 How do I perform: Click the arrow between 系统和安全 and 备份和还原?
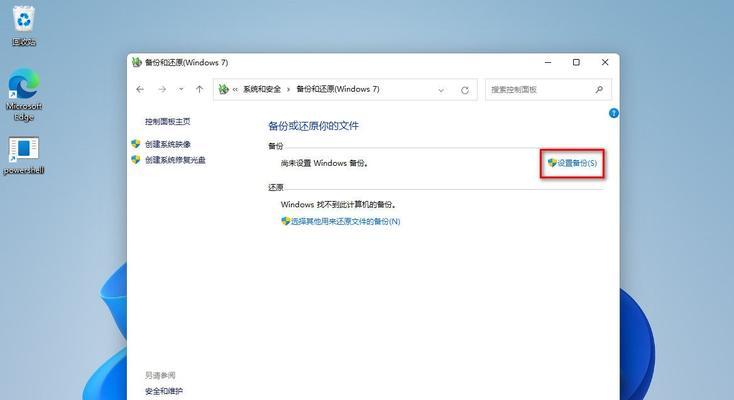coord(288,89)
